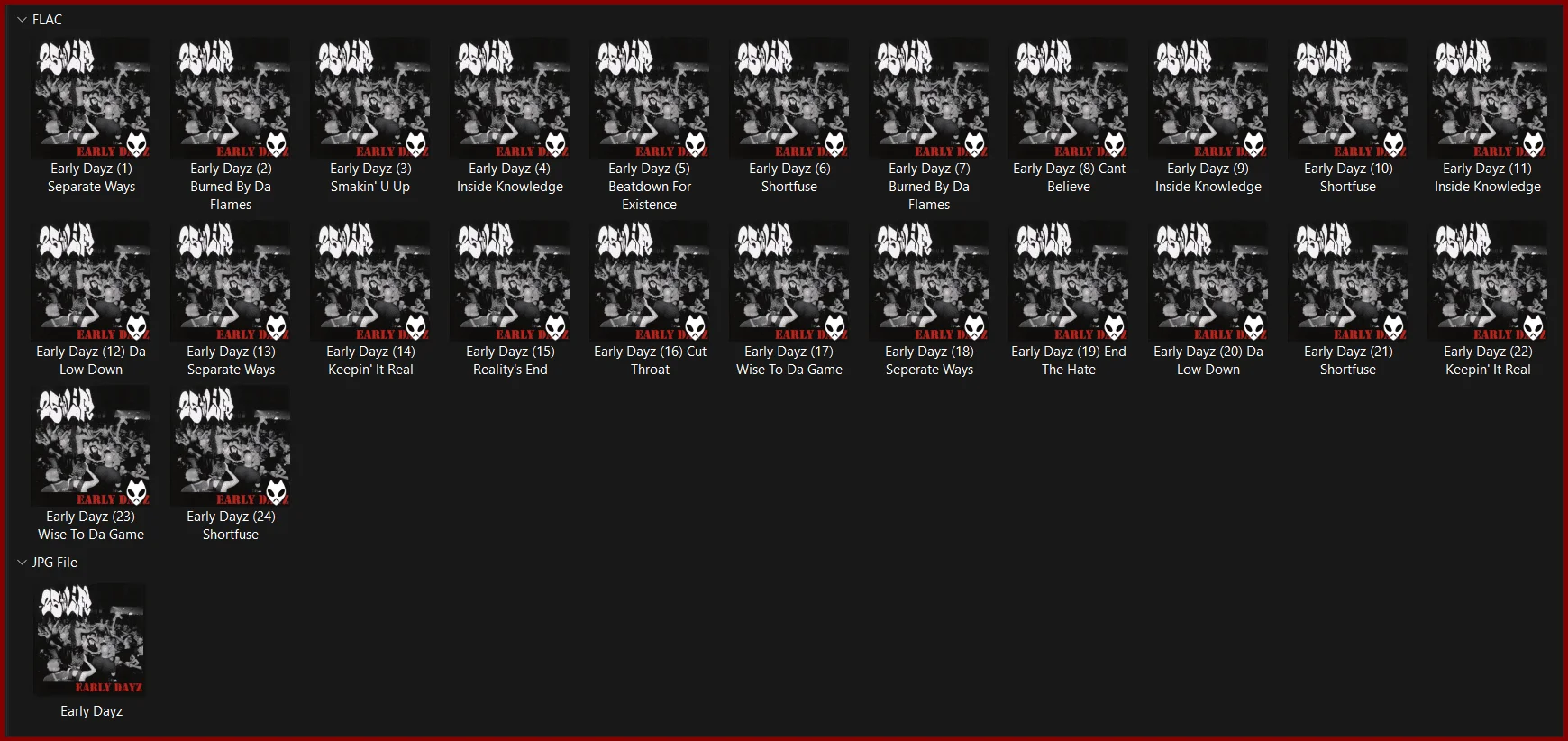This screenshot has width=1568, height=741.
Task: Click the 'Early Dayz' JPG file name
Action: point(91,711)
